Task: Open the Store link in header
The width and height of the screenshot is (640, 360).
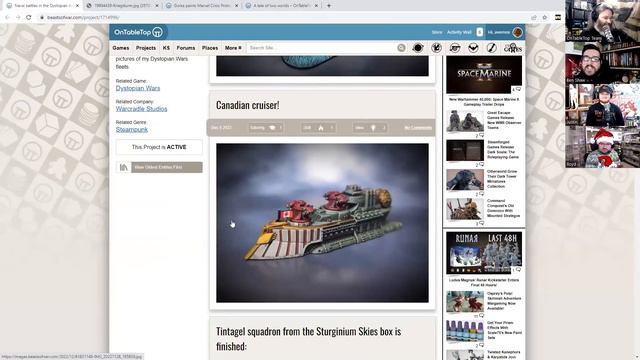Action: [437, 32]
